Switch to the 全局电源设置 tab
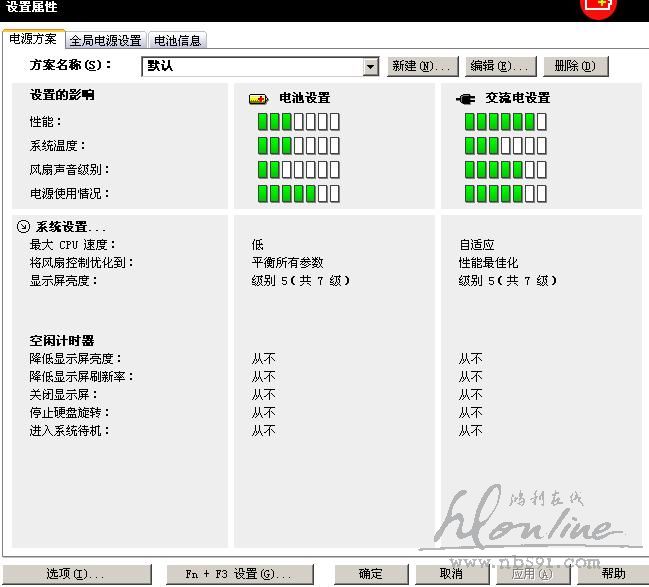 (105, 41)
